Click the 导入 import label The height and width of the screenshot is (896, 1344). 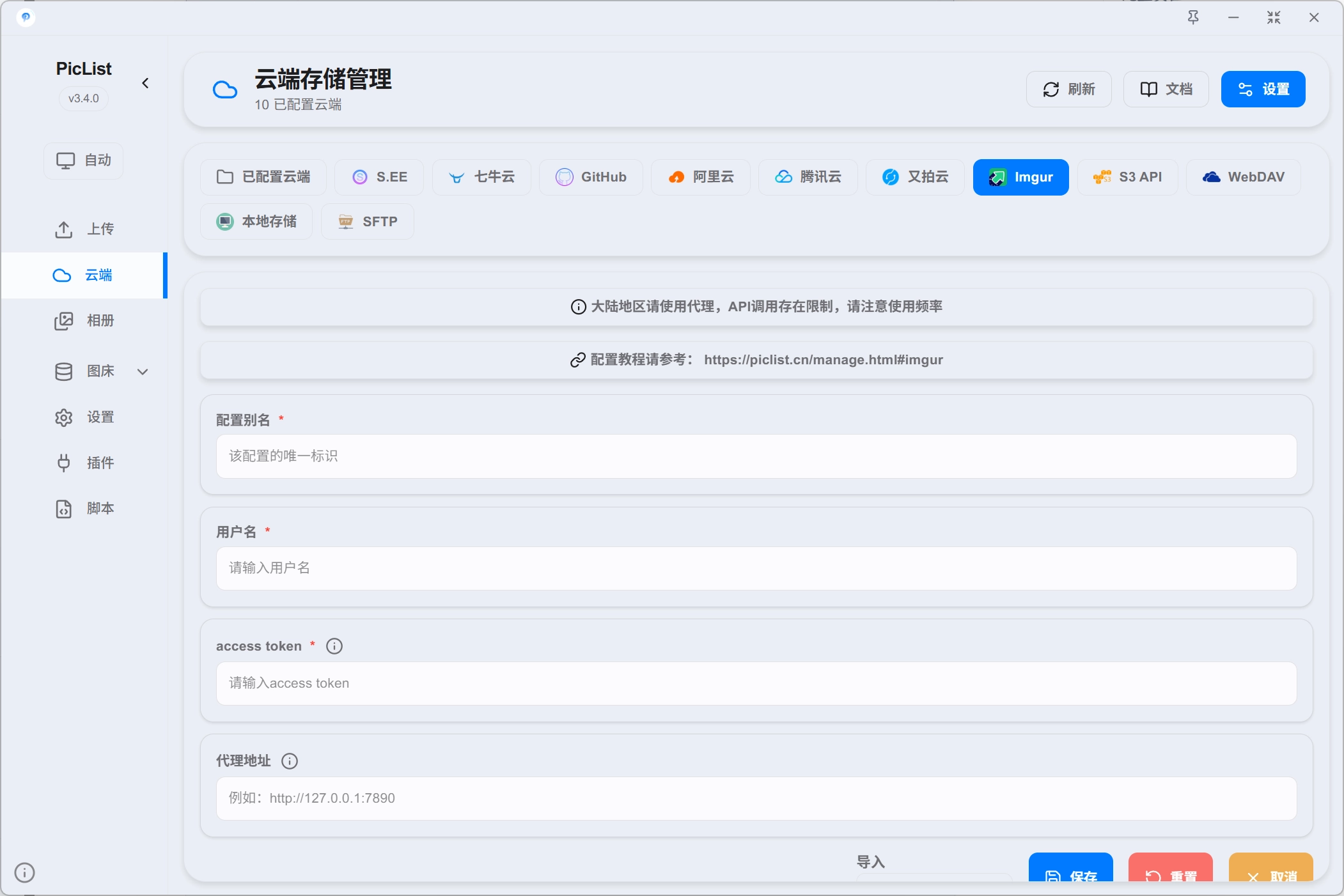coord(870,862)
